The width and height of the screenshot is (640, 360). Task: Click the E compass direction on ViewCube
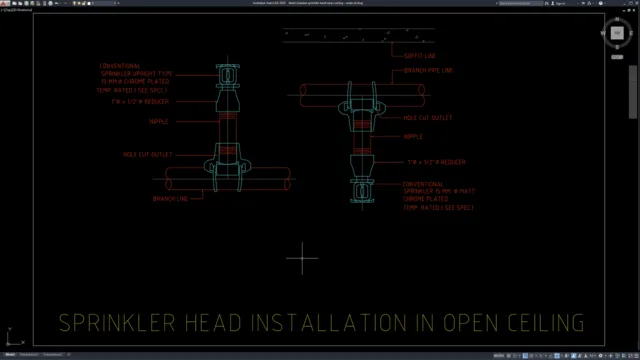click(631, 33)
